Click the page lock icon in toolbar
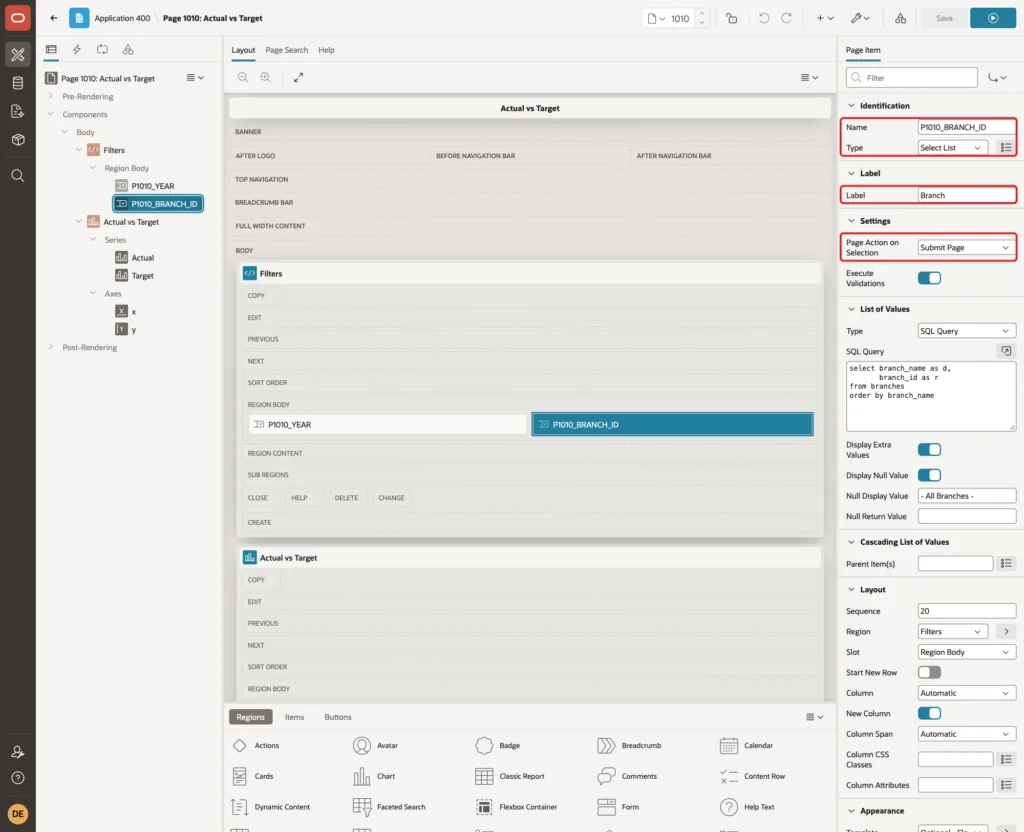1024x832 pixels. 731,18
